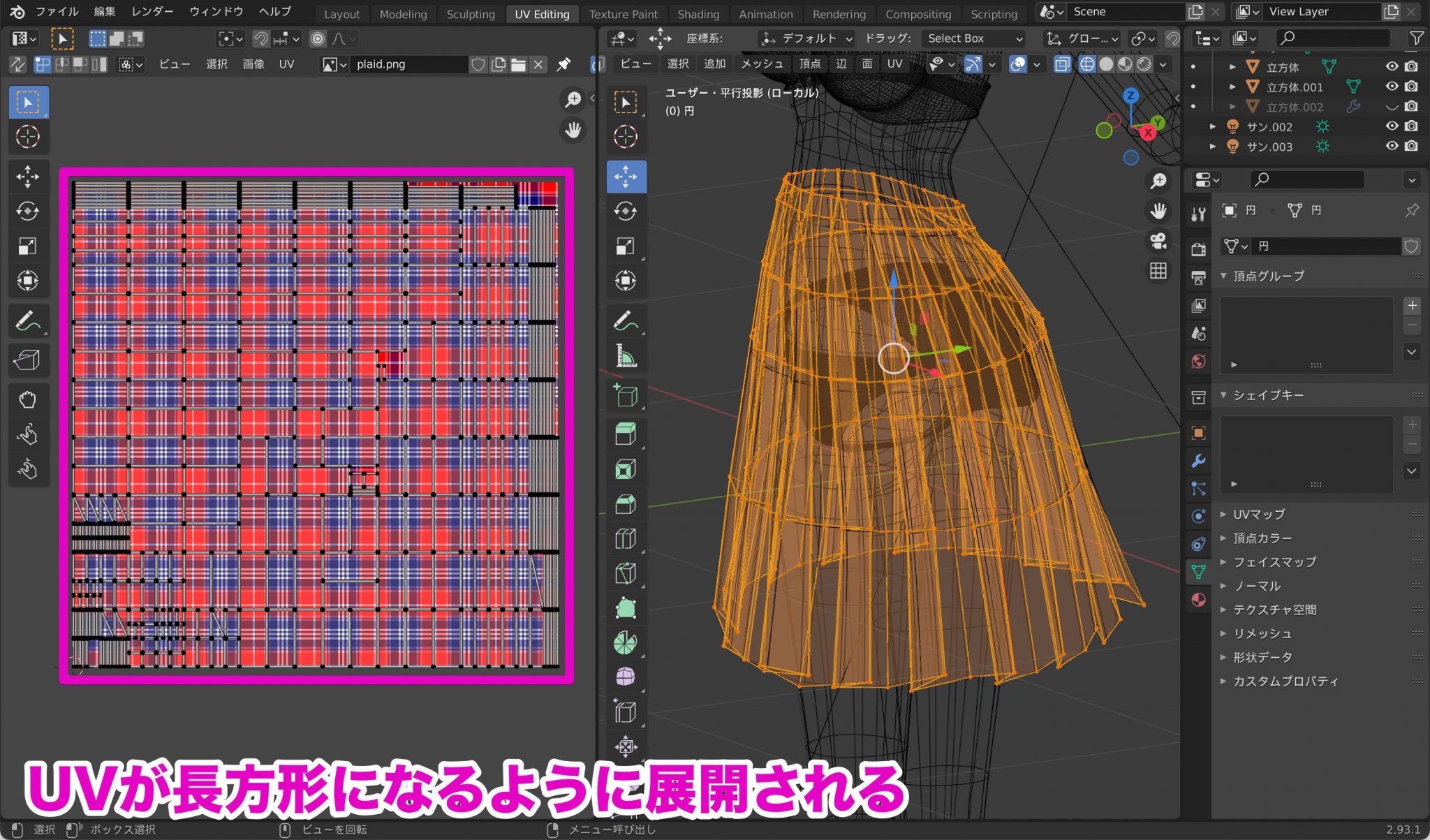Disable camera render visibility for 立方体.001
Image resolution: width=1430 pixels, height=840 pixels.
pos(1412,87)
